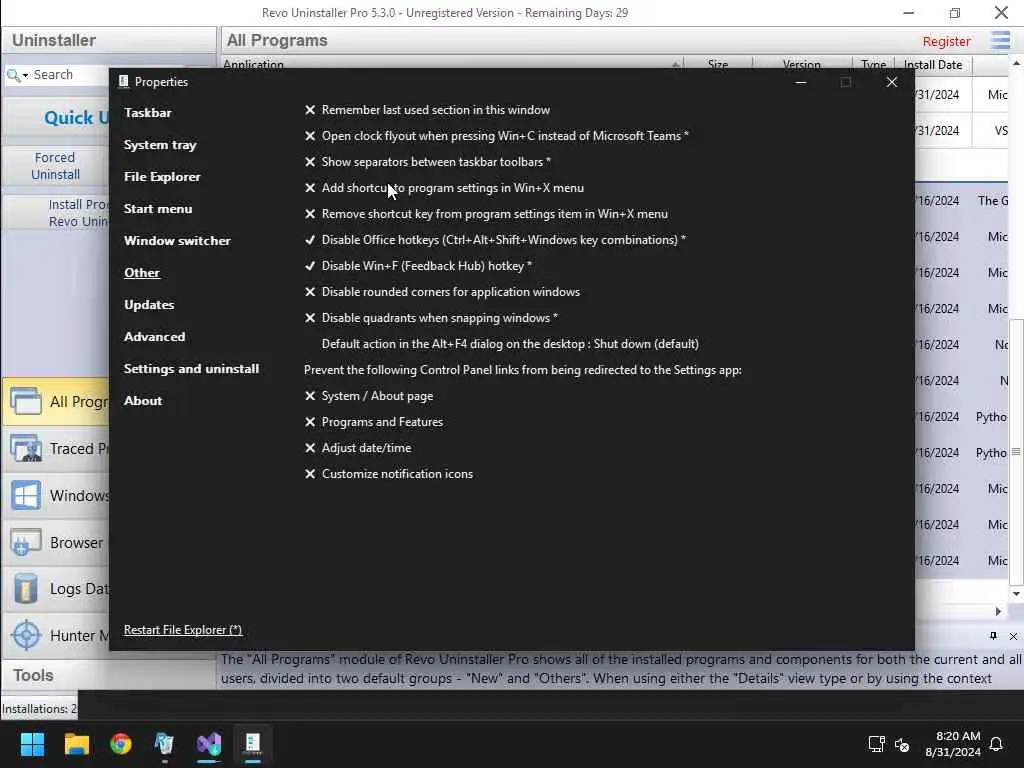Enable Disable rounded corners for application windows
Image resolution: width=1024 pixels, height=768 pixels.
coord(442,292)
